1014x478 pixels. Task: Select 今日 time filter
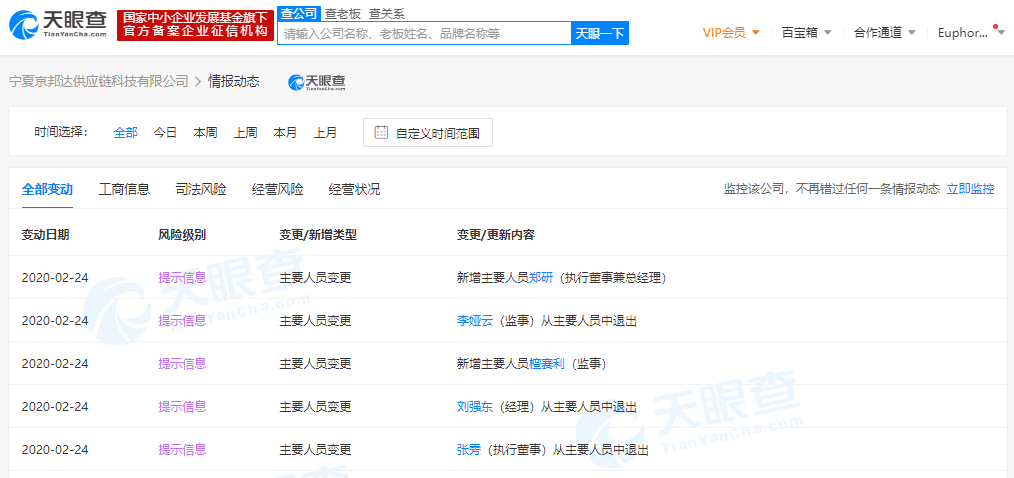point(165,132)
